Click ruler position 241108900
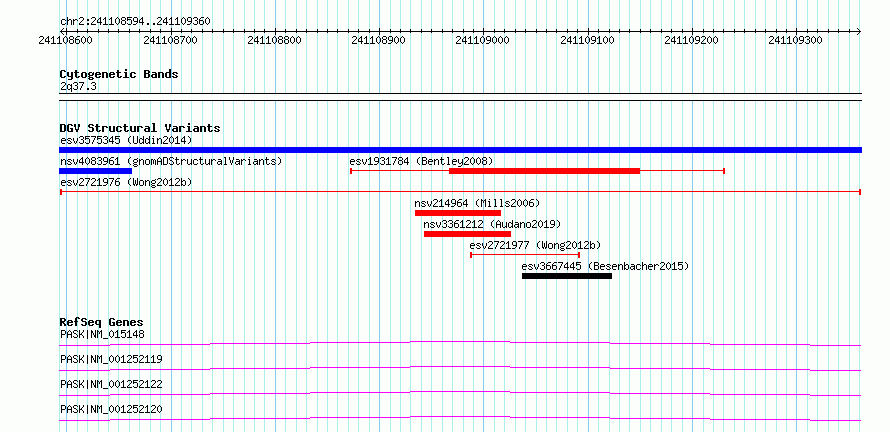This screenshot has height=432, width=890. coord(379,40)
